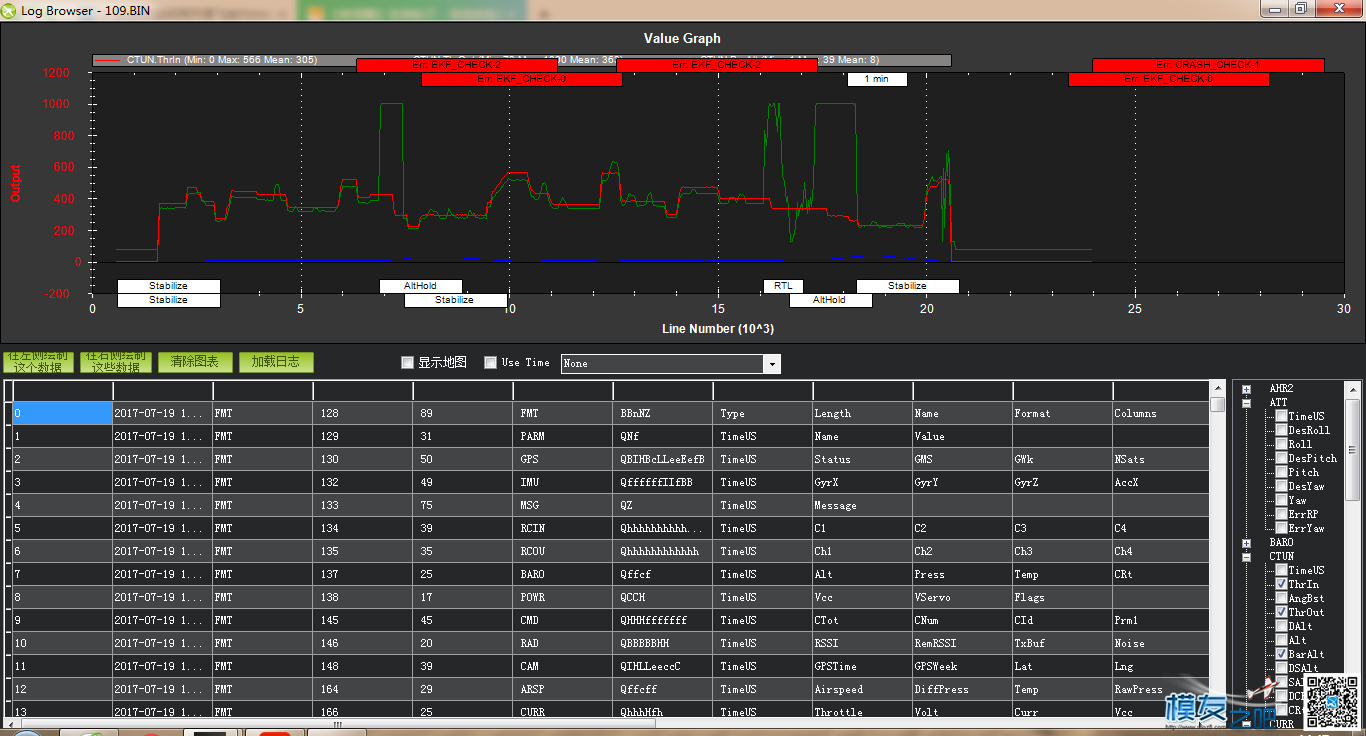Collapse the ATT tree node
The width and height of the screenshot is (1366, 736).
1247,403
